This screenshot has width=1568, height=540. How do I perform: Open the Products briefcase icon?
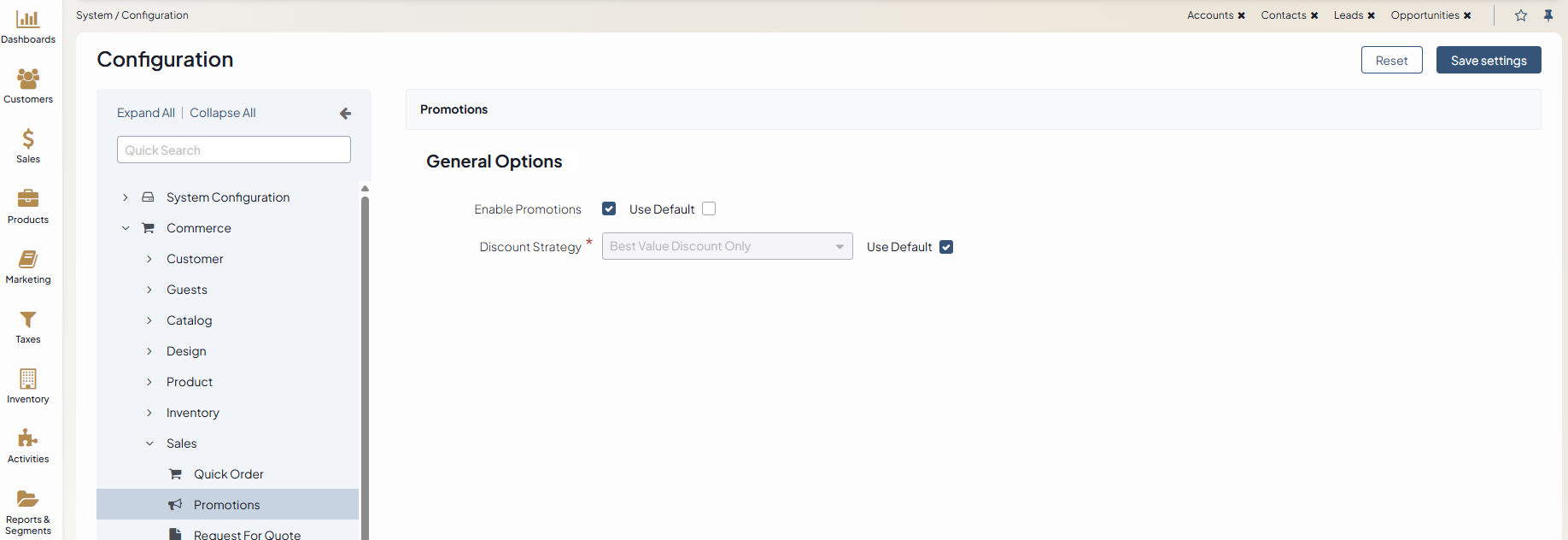(28, 199)
